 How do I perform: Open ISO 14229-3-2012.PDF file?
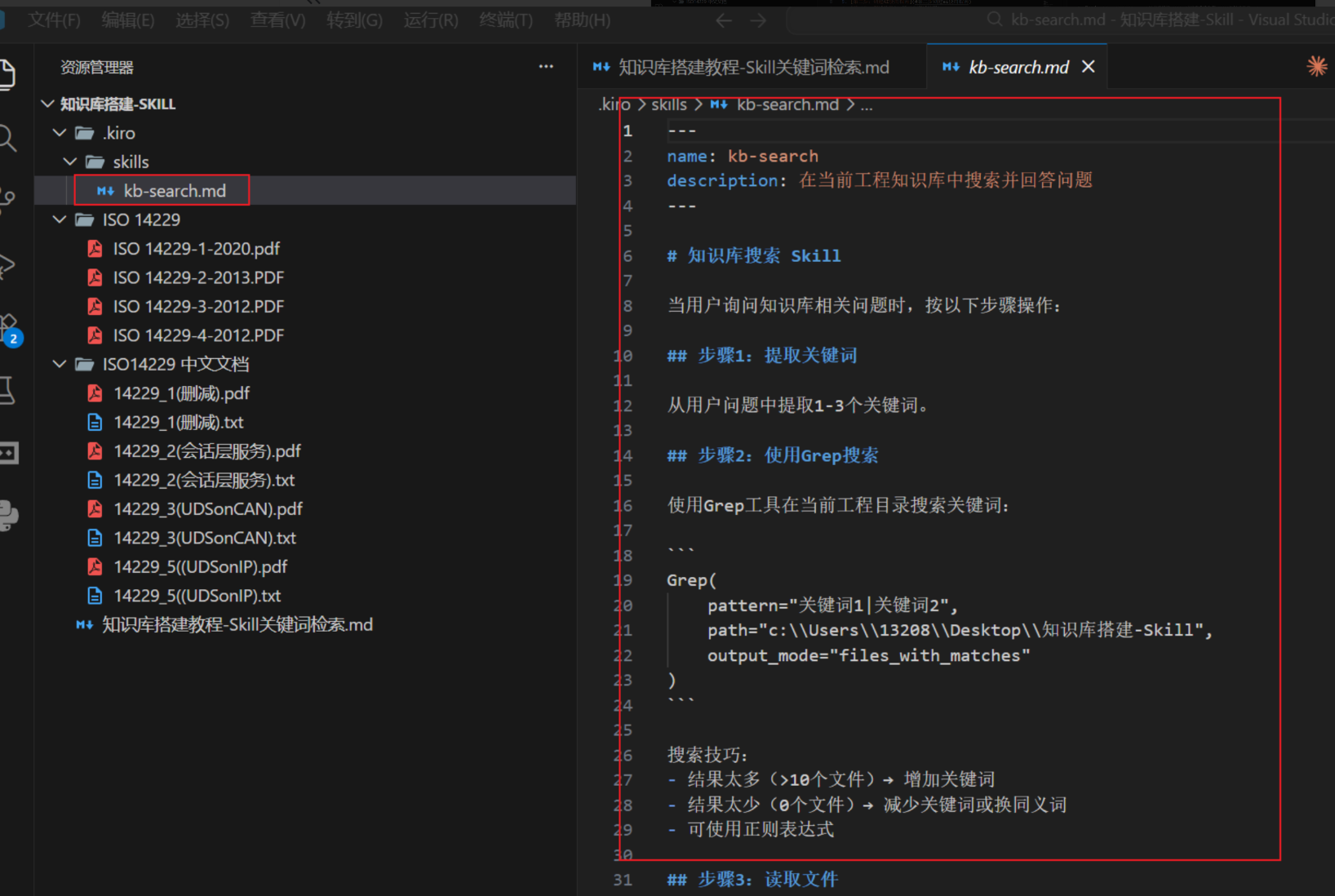(198, 307)
